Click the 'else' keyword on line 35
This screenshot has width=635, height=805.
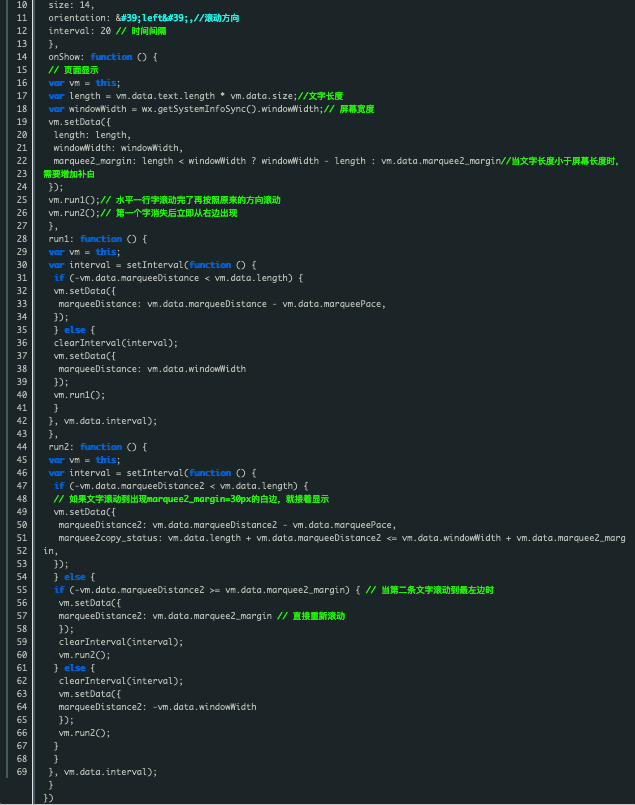point(74,330)
